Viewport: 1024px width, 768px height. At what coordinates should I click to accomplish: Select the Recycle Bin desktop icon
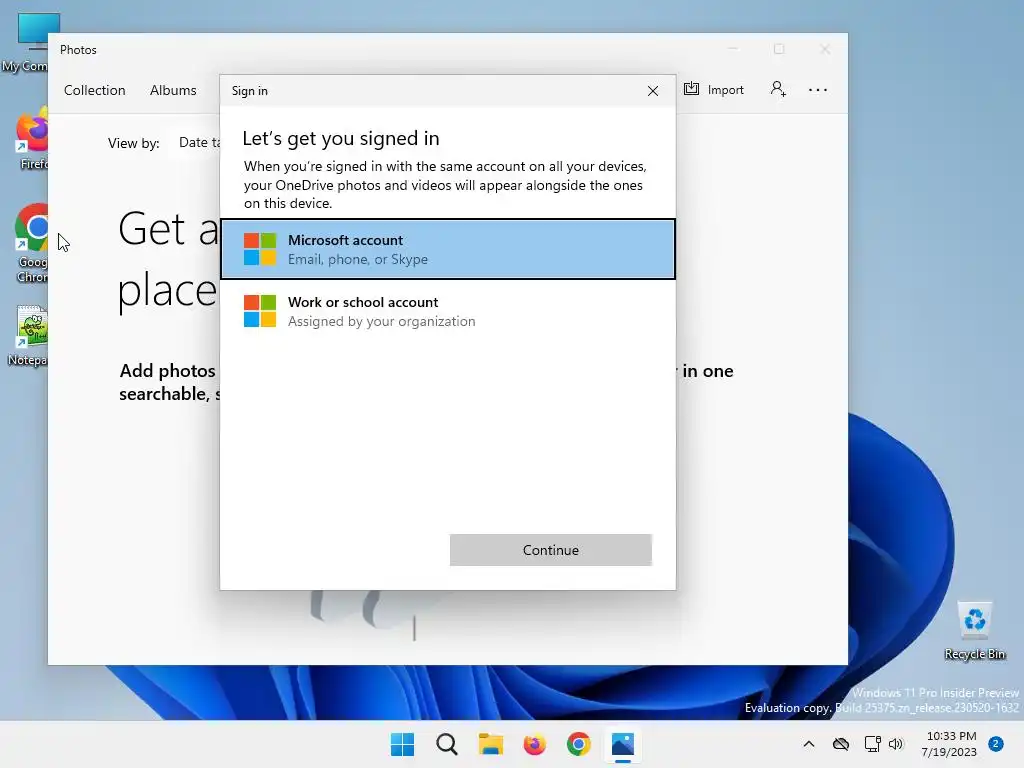click(974, 630)
